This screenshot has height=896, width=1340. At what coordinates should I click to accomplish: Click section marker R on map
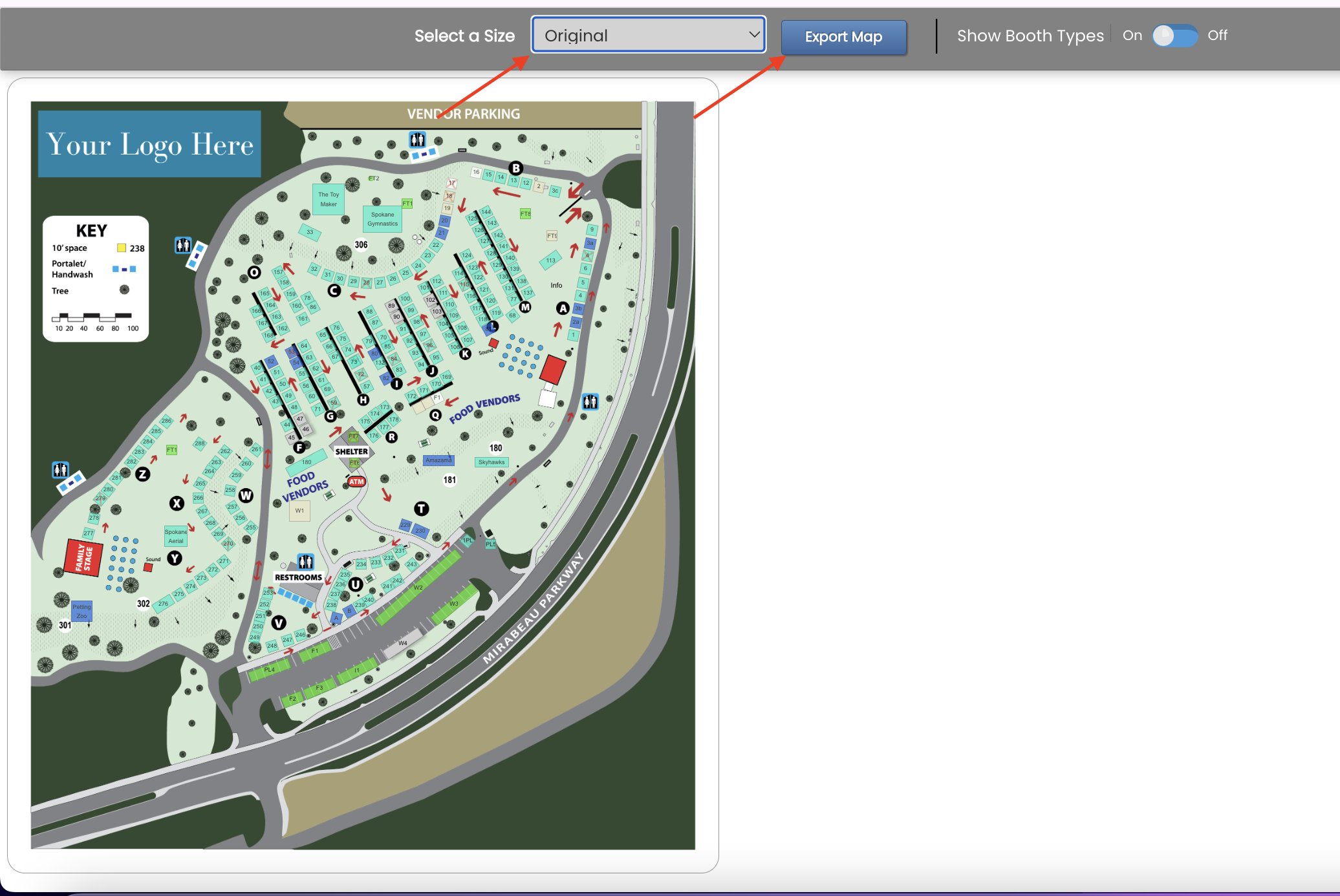point(391,437)
